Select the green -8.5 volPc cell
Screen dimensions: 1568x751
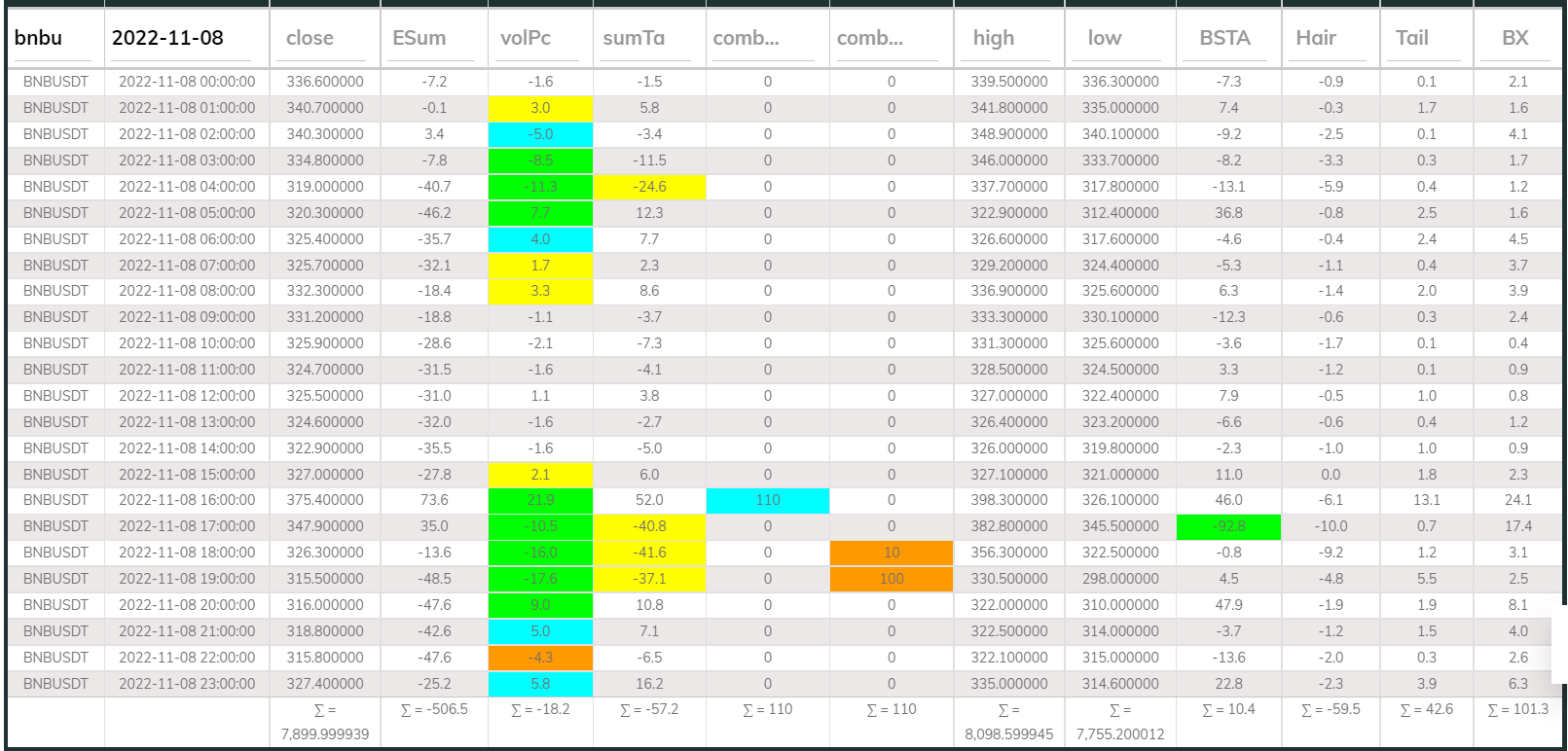[540, 161]
